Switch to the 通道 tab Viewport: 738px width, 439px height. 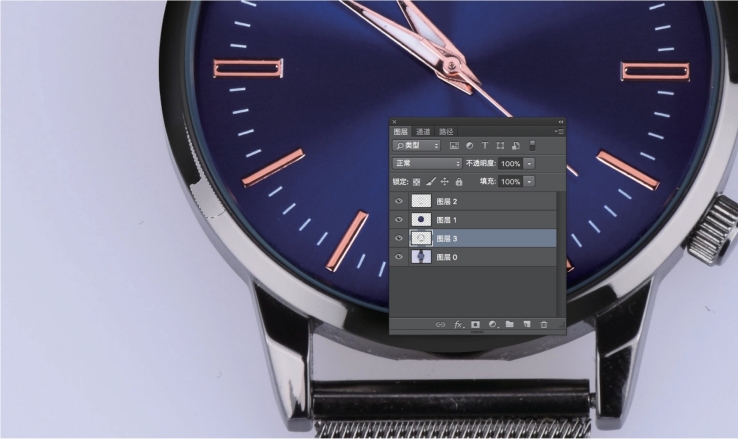click(423, 132)
